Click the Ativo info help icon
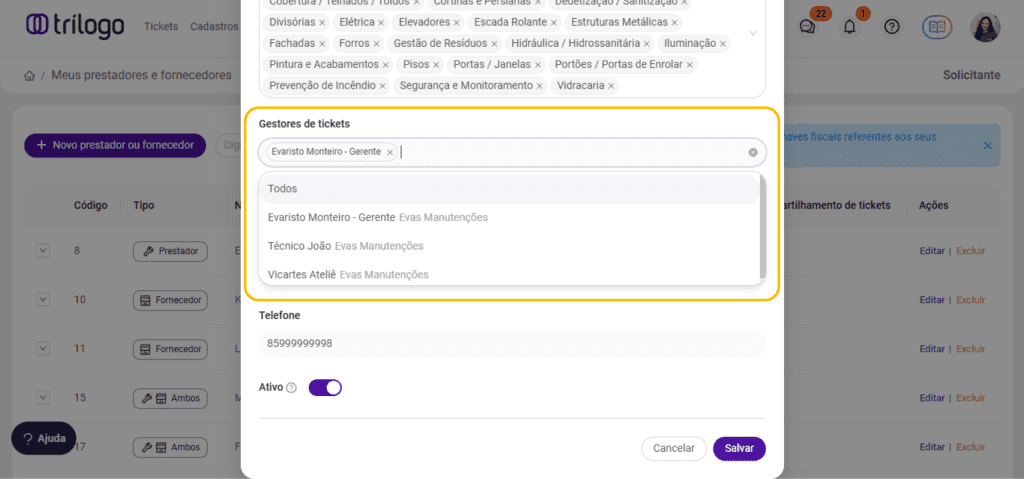 [292, 388]
